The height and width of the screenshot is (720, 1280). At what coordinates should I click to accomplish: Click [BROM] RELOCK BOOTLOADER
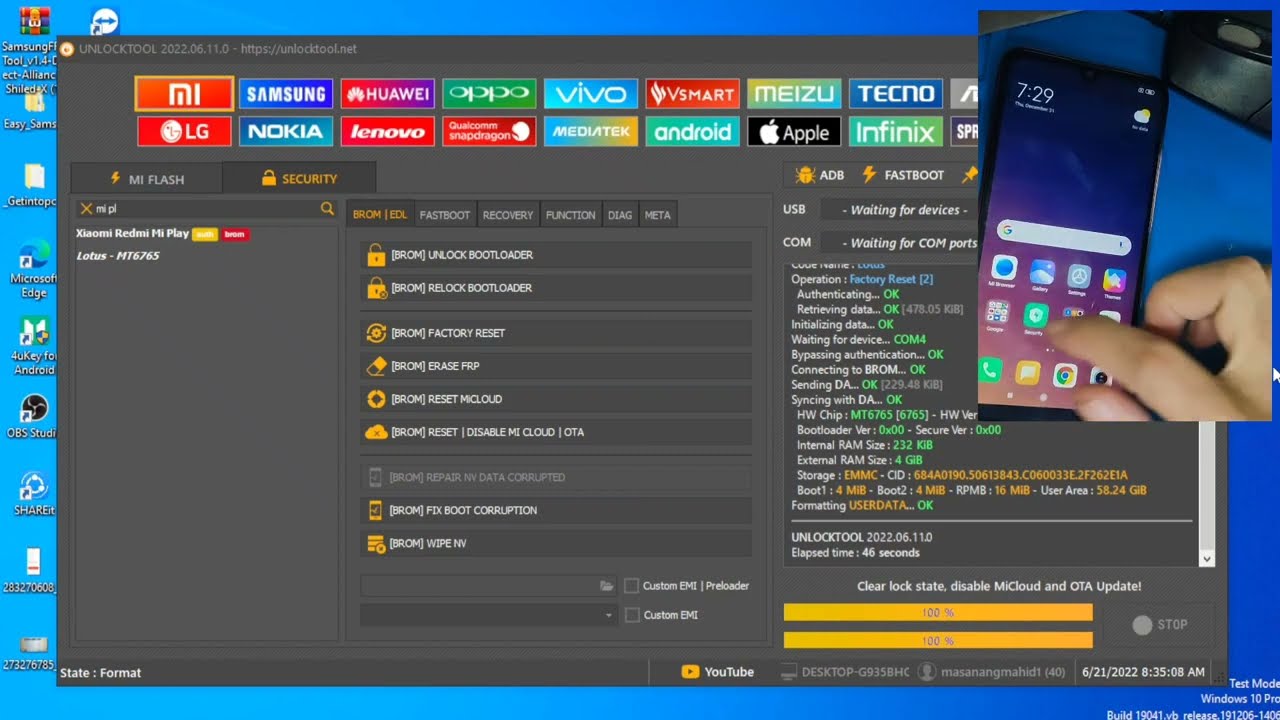555,288
